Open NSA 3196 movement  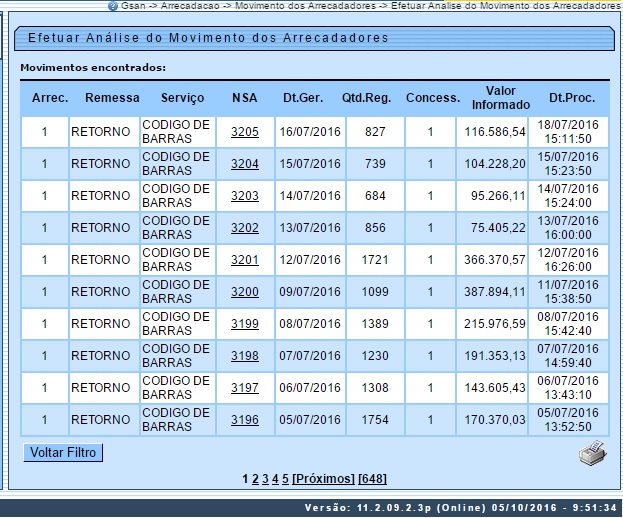tap(244, 420)
